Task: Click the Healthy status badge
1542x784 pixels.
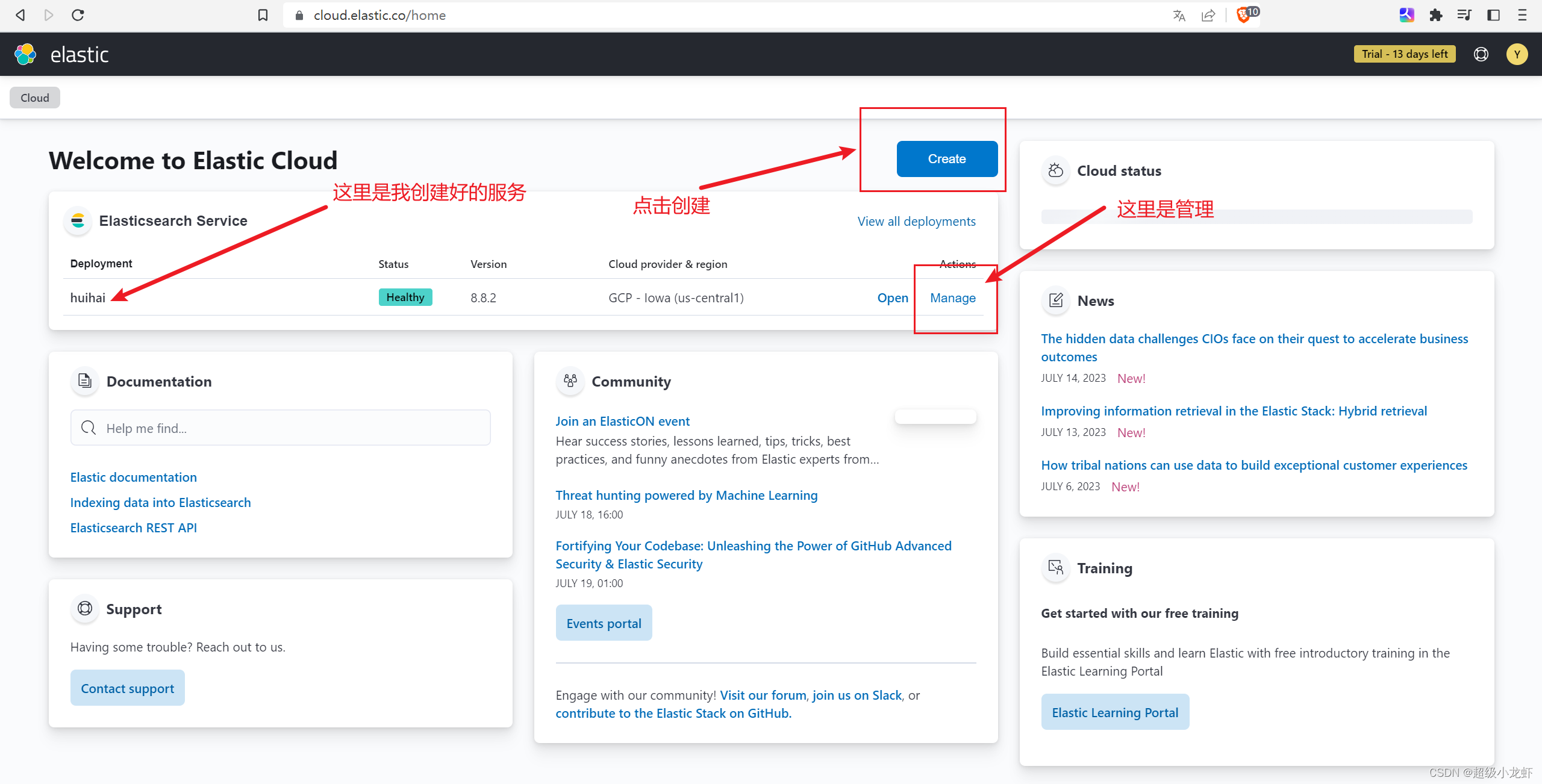Action: click(405, 297)
